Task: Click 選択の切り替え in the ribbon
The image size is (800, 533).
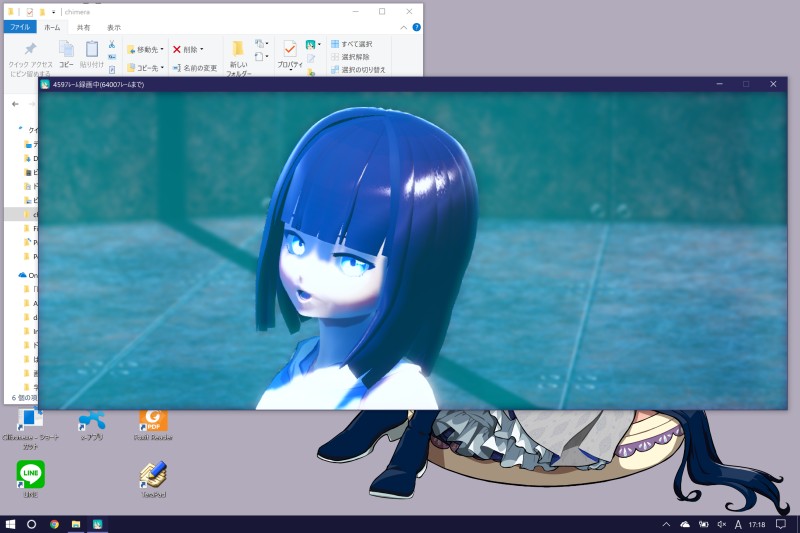Action: point(358,69)
